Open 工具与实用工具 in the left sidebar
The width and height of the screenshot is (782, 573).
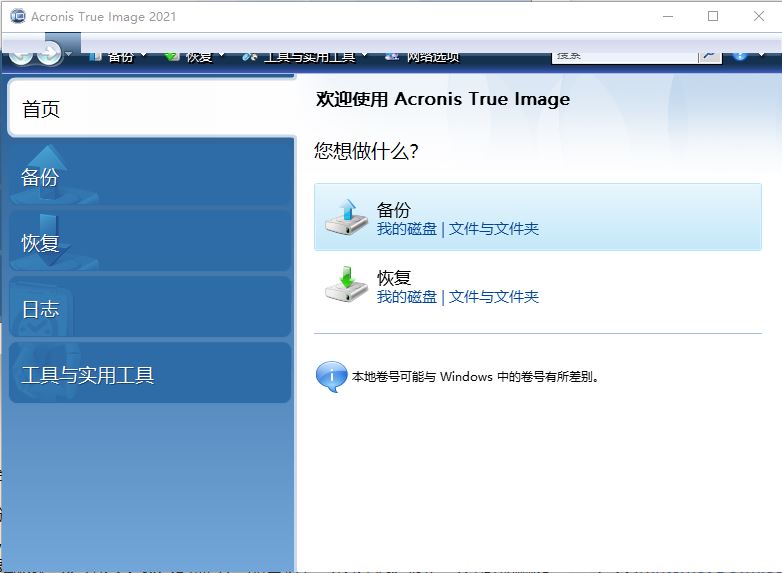pos(150,374)
